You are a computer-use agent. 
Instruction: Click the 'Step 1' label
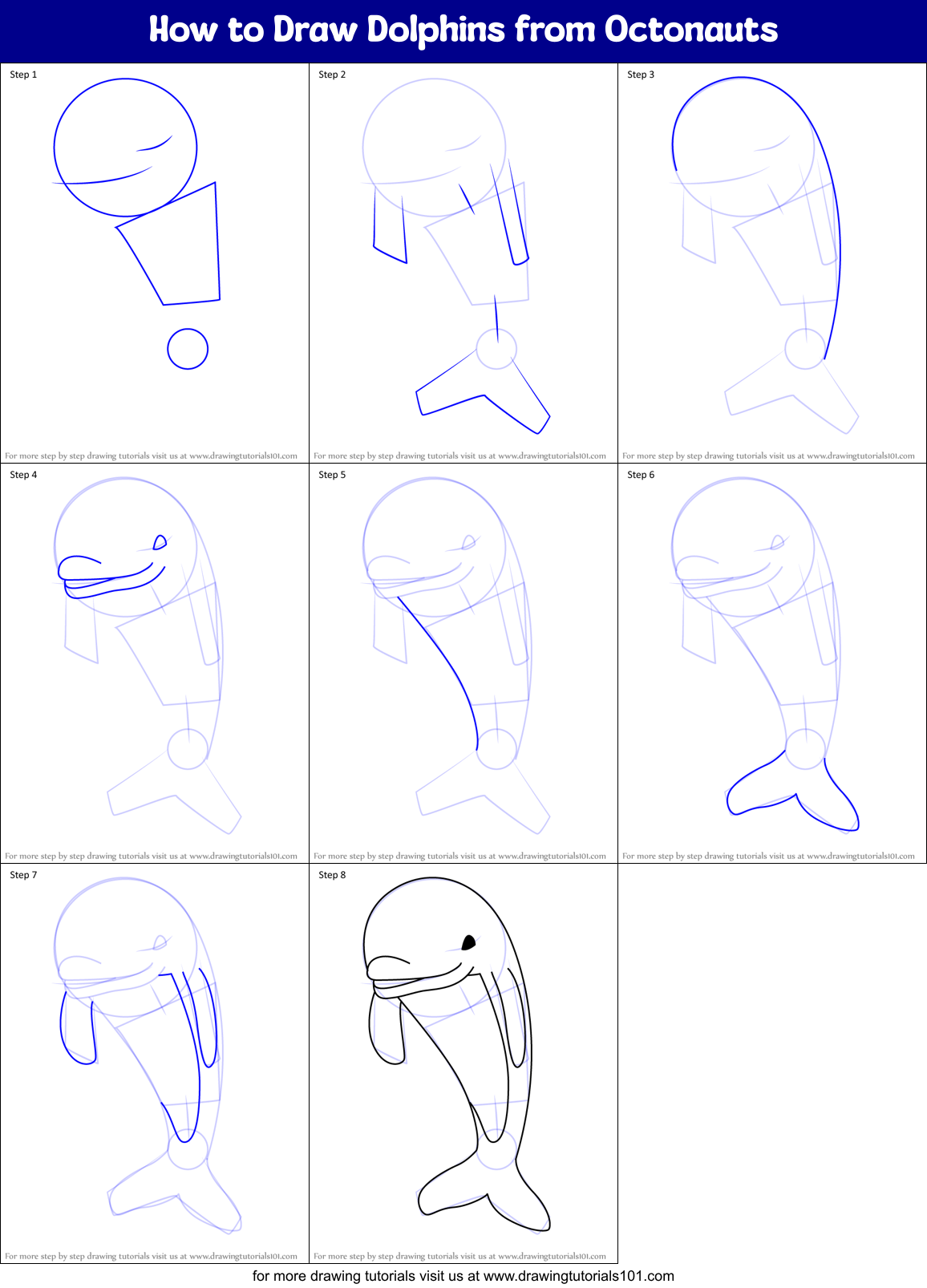pos(23,75)
